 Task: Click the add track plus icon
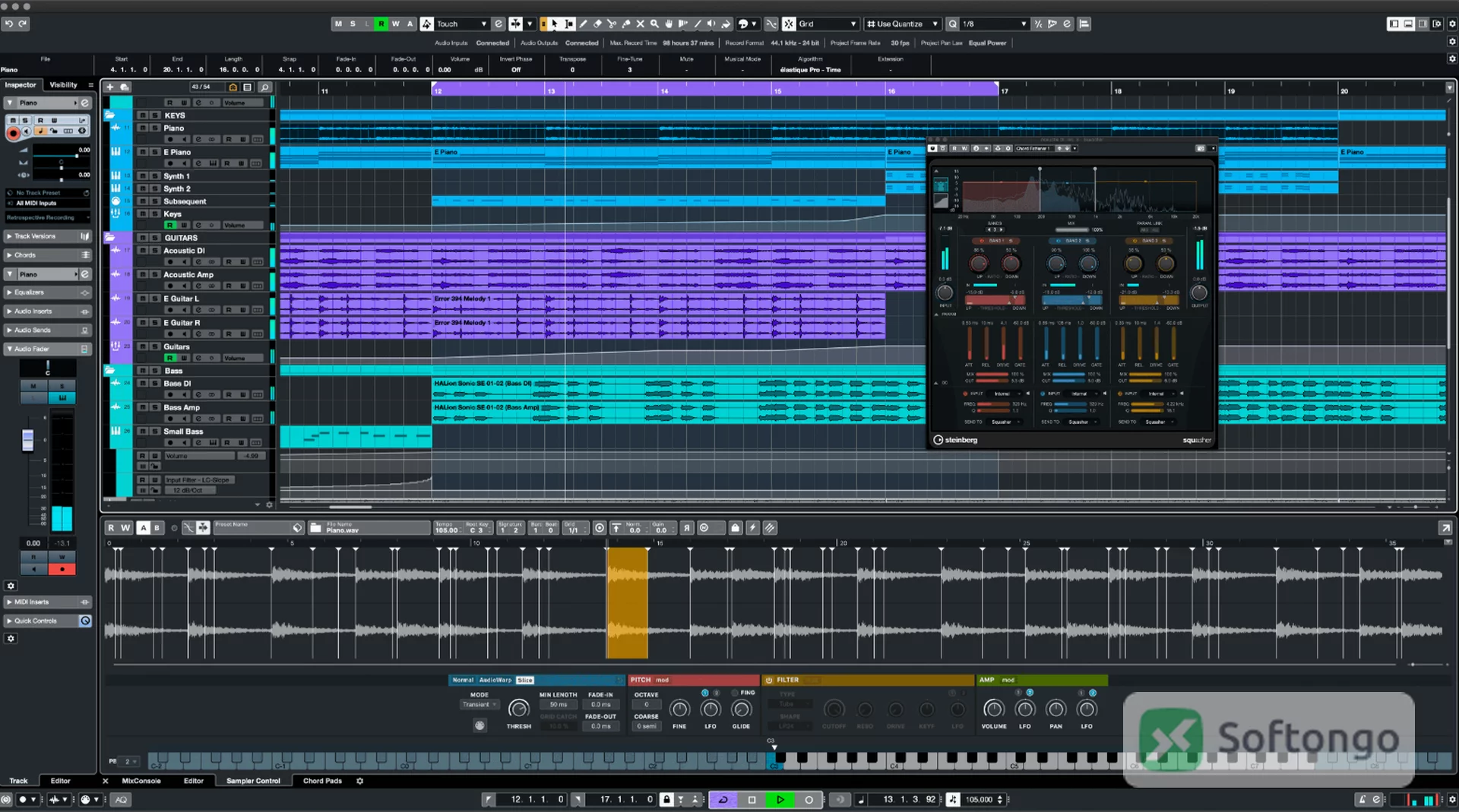click(x=109, y=87)
